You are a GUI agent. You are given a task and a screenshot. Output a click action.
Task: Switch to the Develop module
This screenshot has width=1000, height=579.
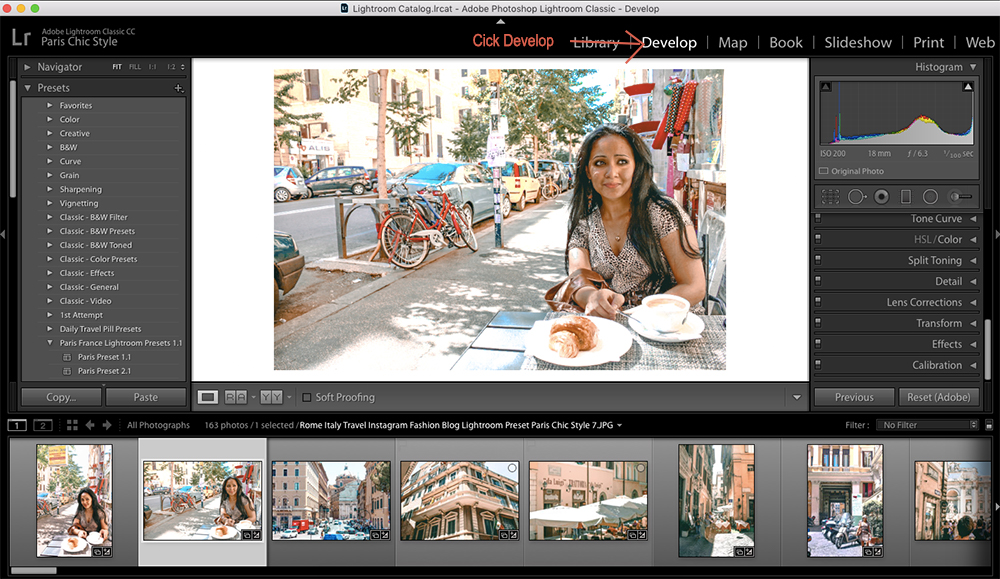click(x=669, y=43)
